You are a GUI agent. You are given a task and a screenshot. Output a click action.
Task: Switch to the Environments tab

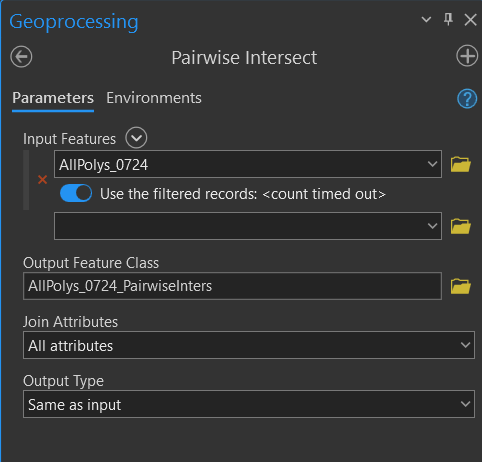154,98
